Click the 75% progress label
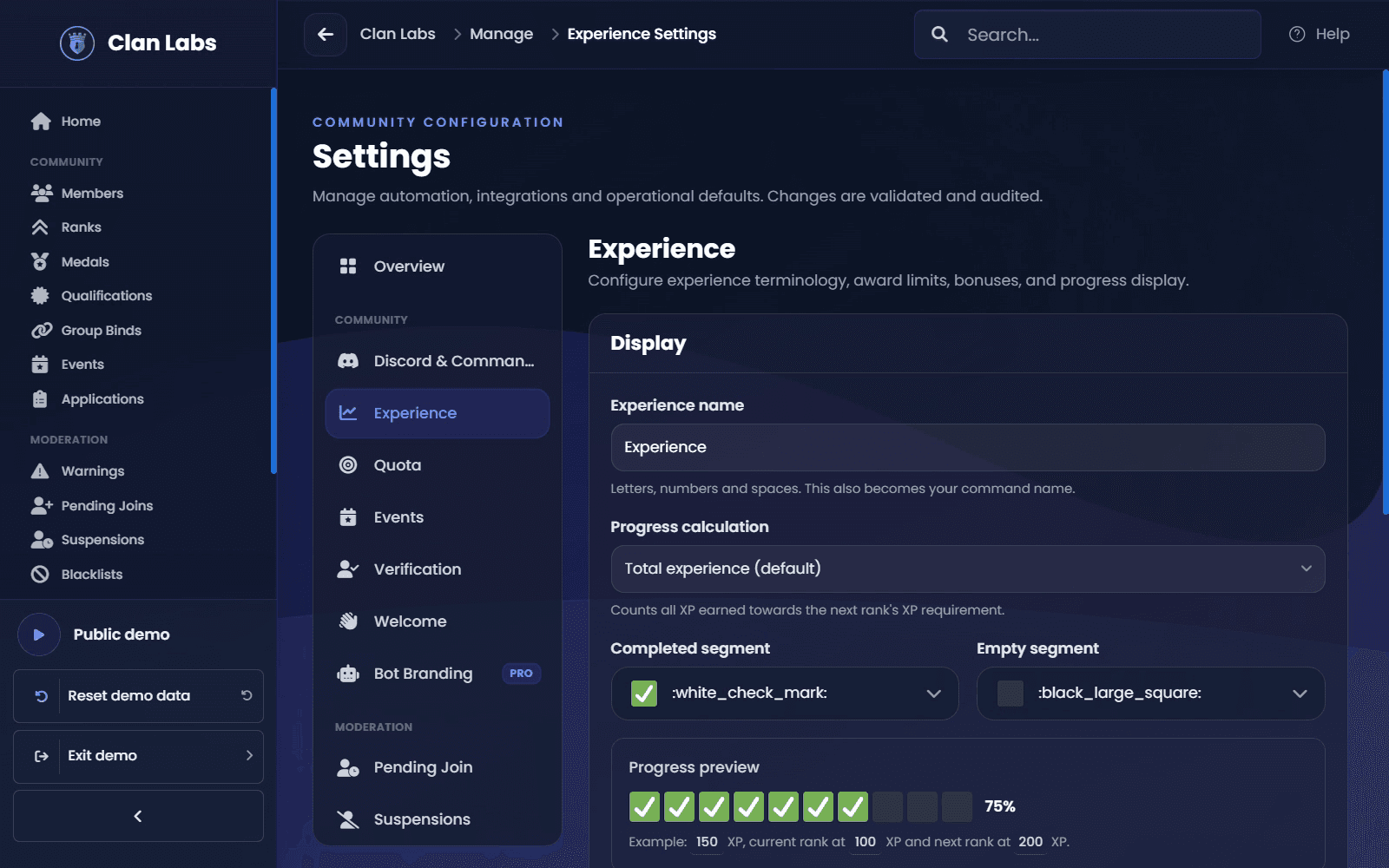Image resolution: width=1389 pixels, height=868 pixels. pyautogui.click(x=1000, y=806)
